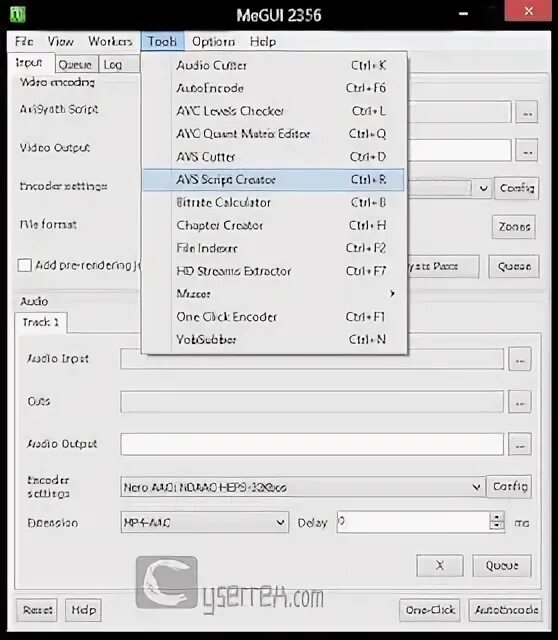Browse for Audio Output file
Screen dimensions: 558x640
(520, 444)
